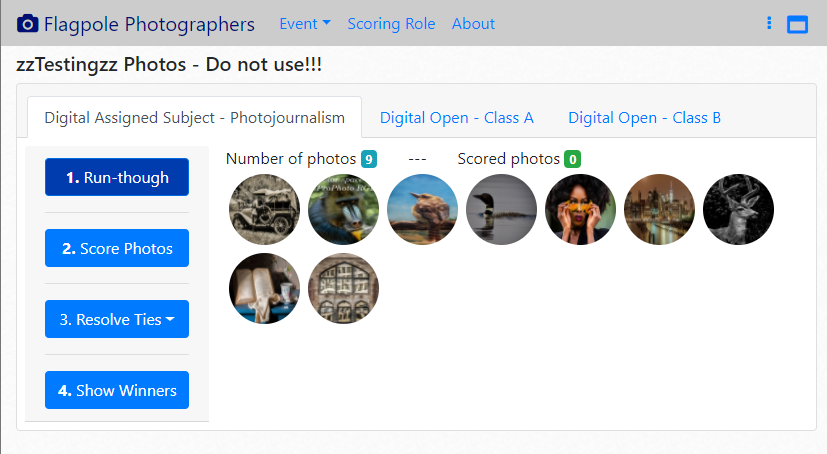This screenshot has width=827, height=454.
Task: Select the woman portrait thumbnail
Action: [x=580, y=209]
